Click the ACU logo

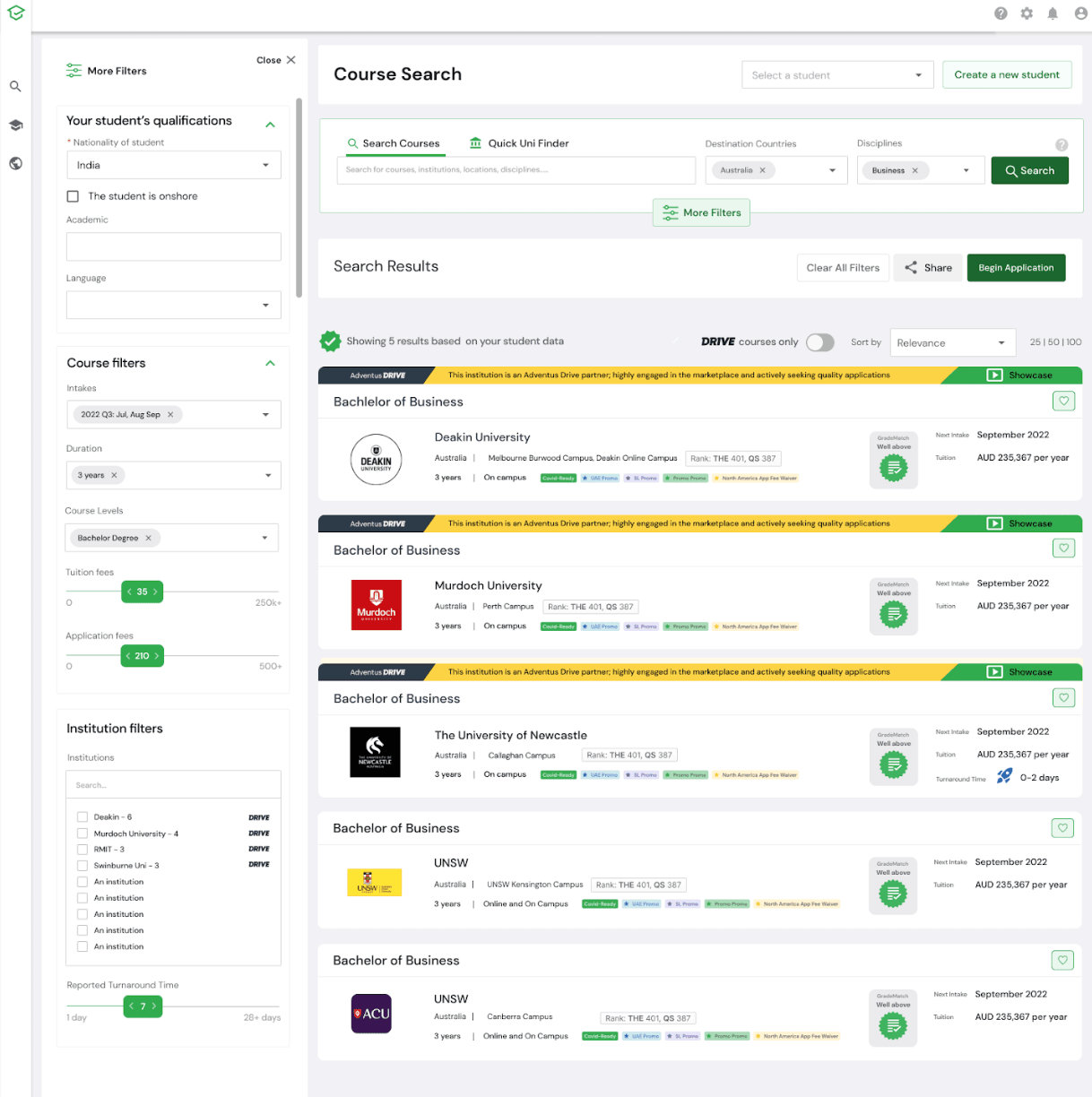(371, 1014)
